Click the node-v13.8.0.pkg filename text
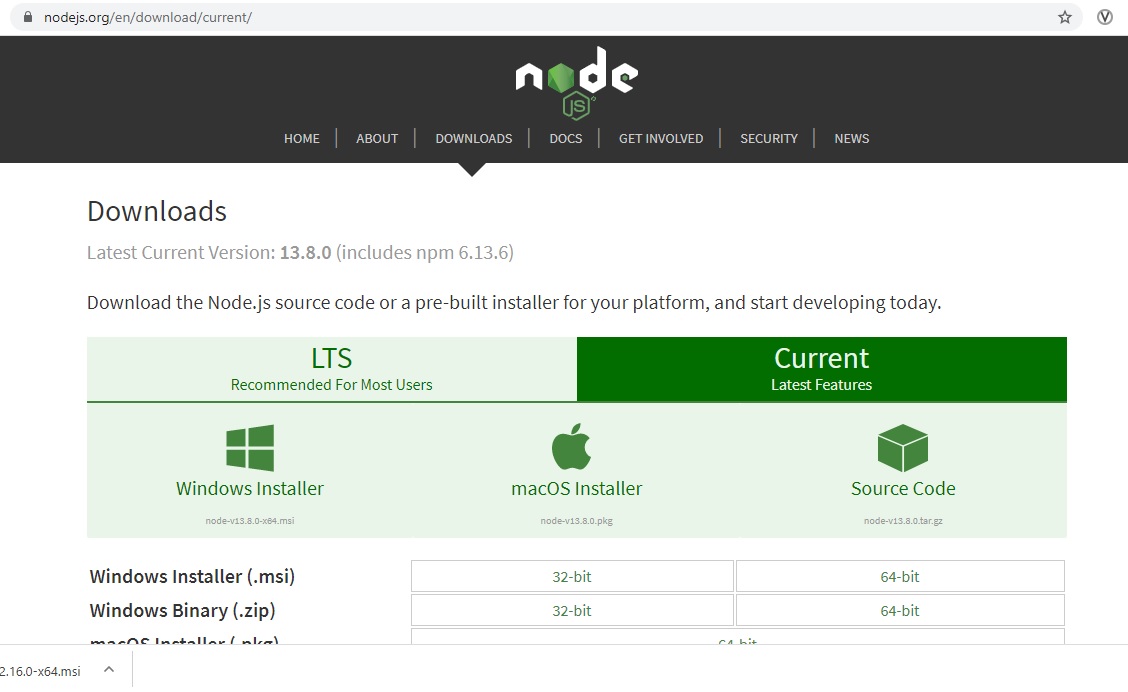Screen dimensions: 1128x692 (576, 521)
